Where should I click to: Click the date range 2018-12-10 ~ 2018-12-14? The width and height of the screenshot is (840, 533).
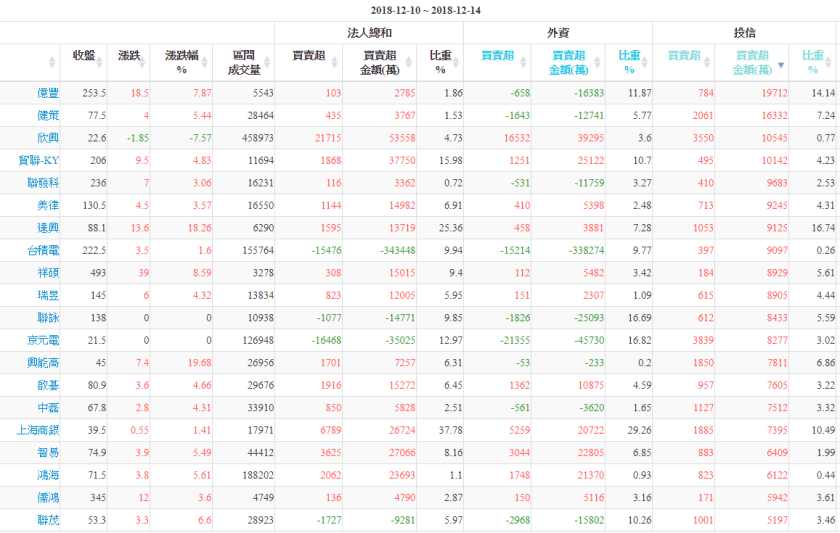(420, 10)
